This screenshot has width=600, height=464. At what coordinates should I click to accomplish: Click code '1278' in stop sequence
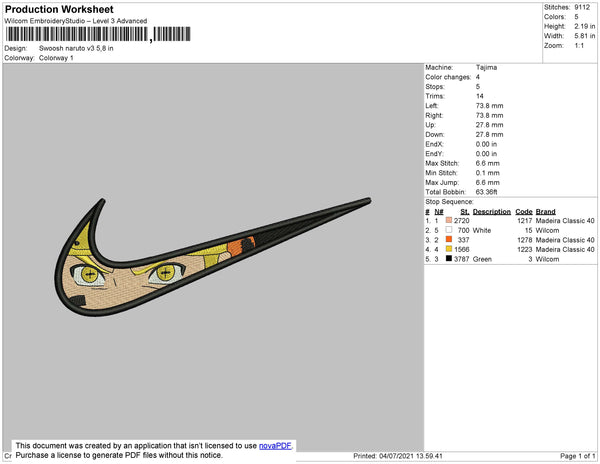(525, 240)
